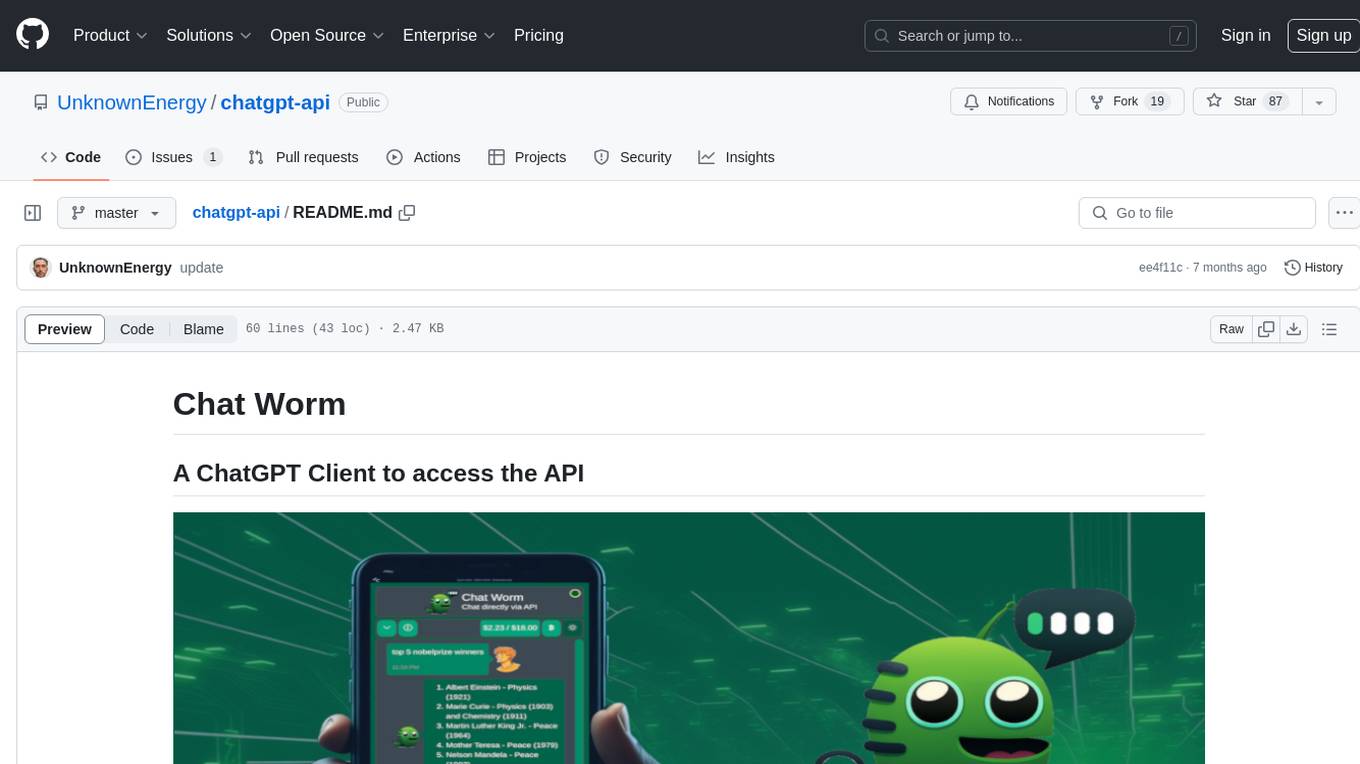
Task: Open the UnknownEnergy owner profile
Action: [x=131, y=102]
